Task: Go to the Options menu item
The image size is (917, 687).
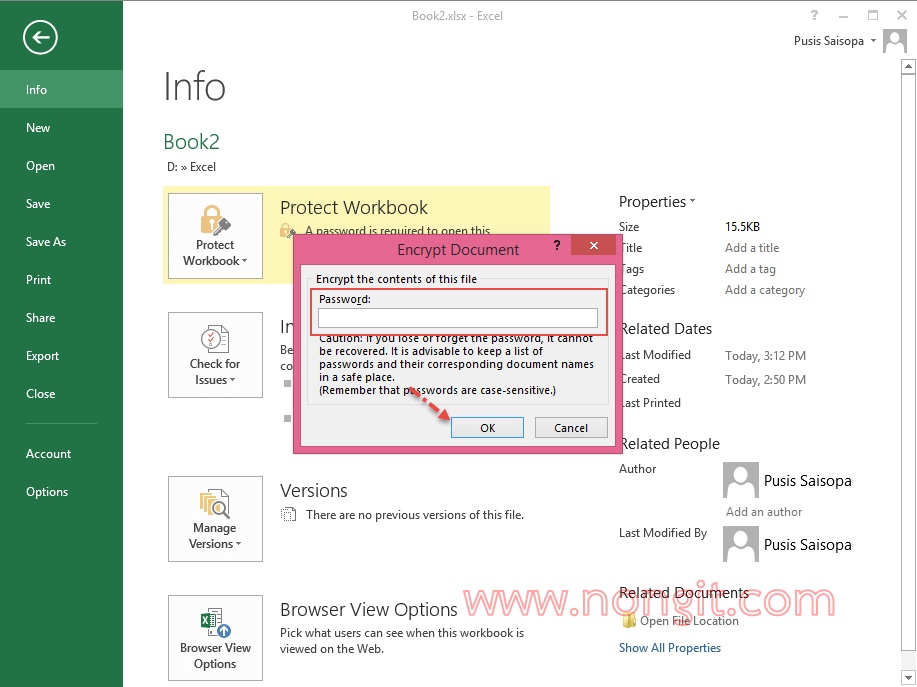Action: tap(47, 492)
